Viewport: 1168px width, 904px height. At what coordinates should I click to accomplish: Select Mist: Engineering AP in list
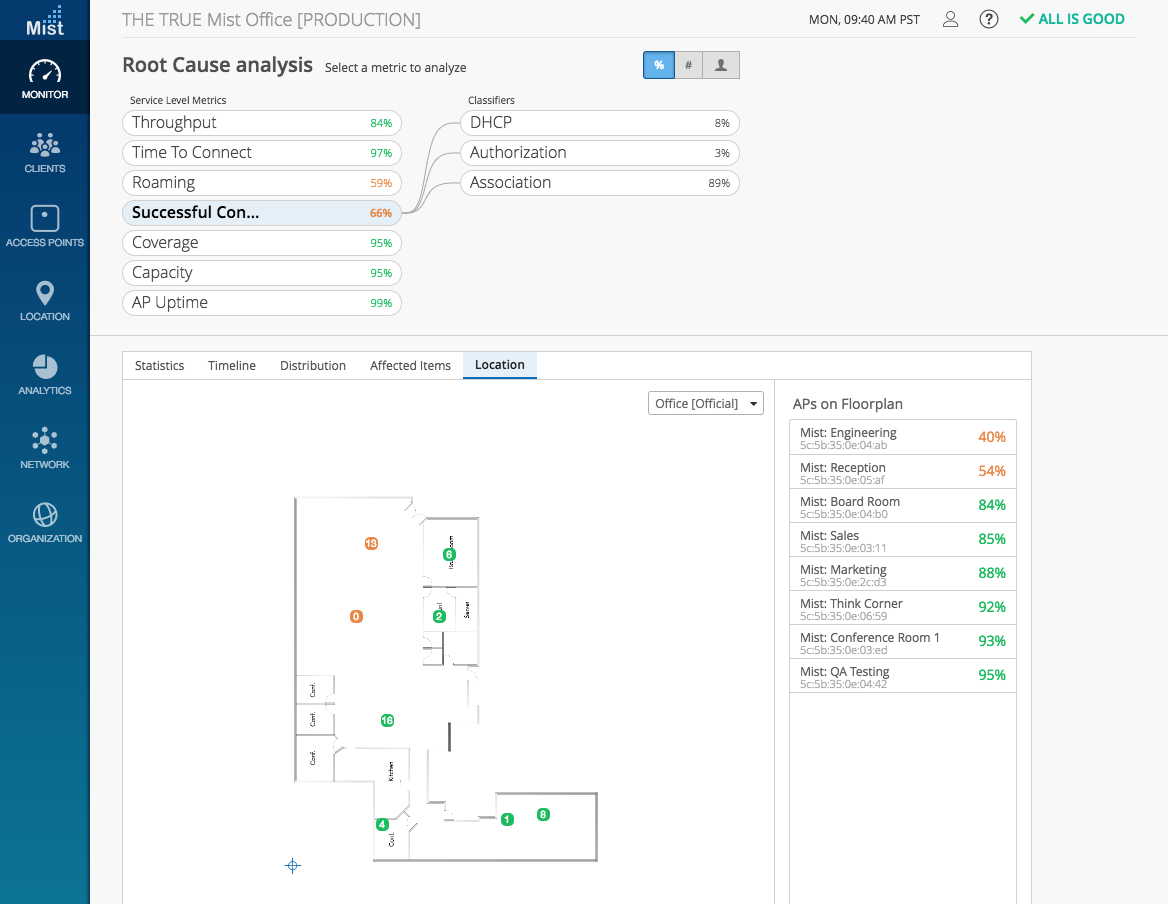point(902,437)
